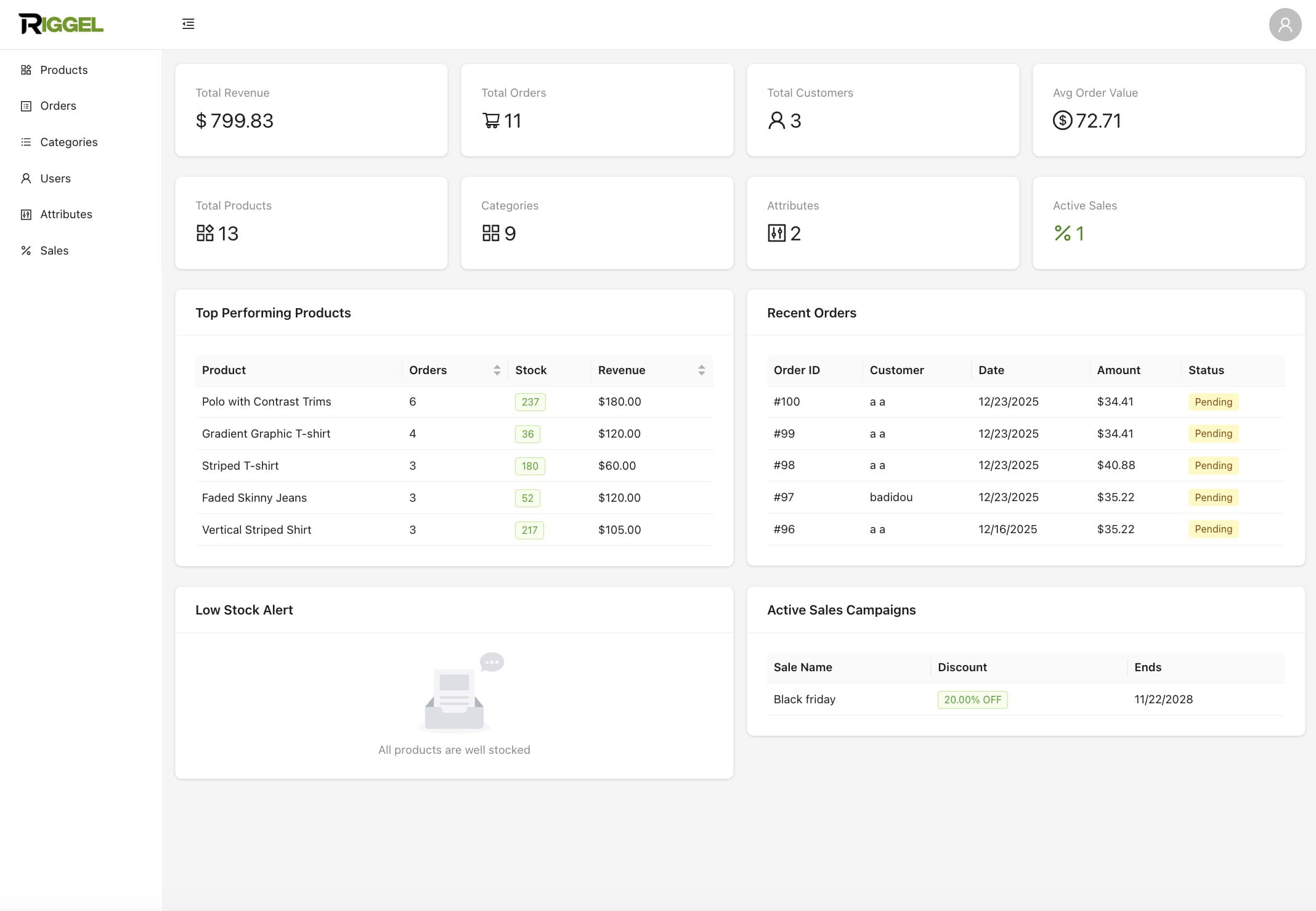Screen dimensions: 1316x911
Task: Select the Orders icon in the sidebar
Action: point(25,105)
